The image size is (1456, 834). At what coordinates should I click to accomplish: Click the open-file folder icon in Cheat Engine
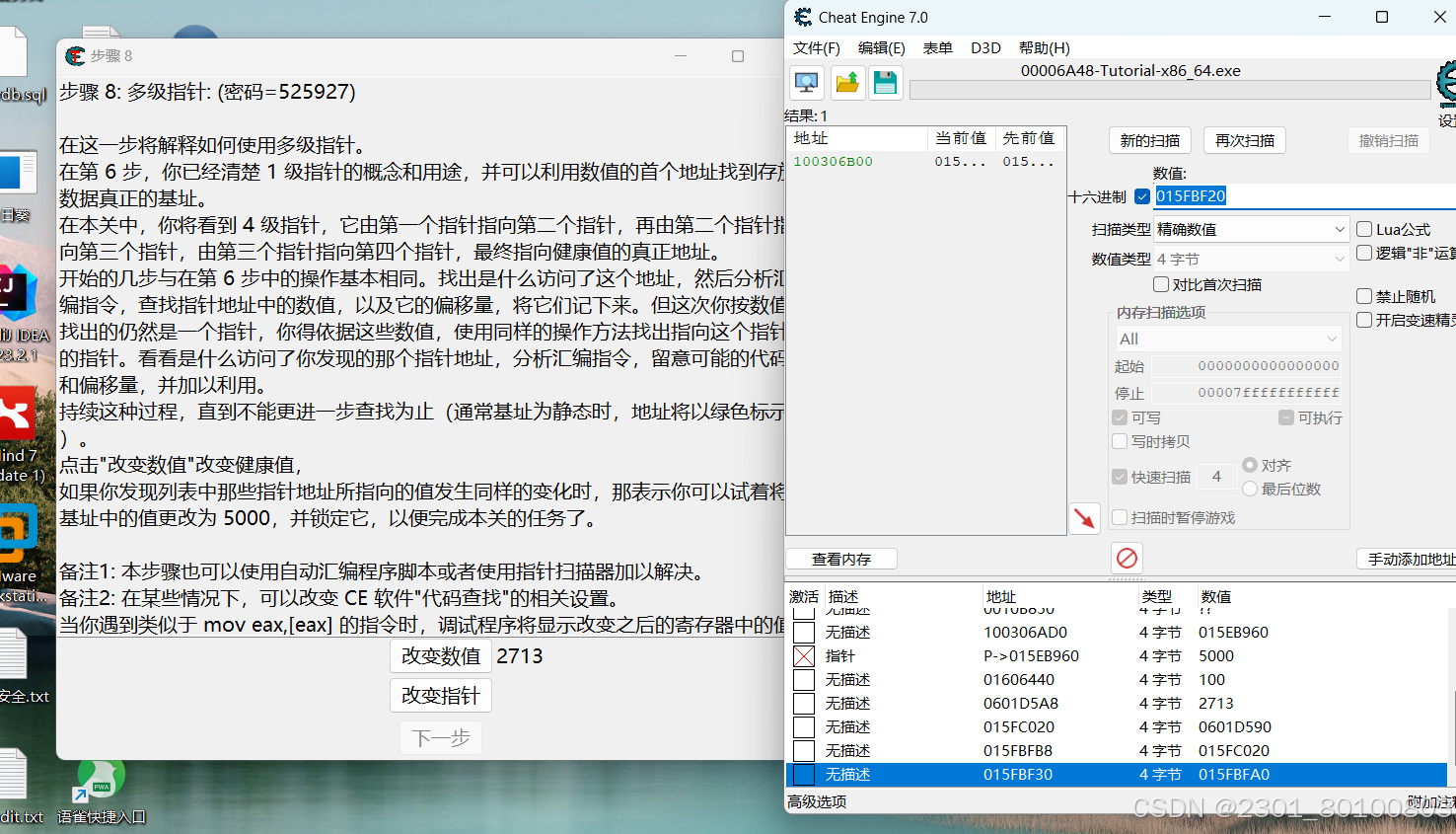tap(846, 83)
